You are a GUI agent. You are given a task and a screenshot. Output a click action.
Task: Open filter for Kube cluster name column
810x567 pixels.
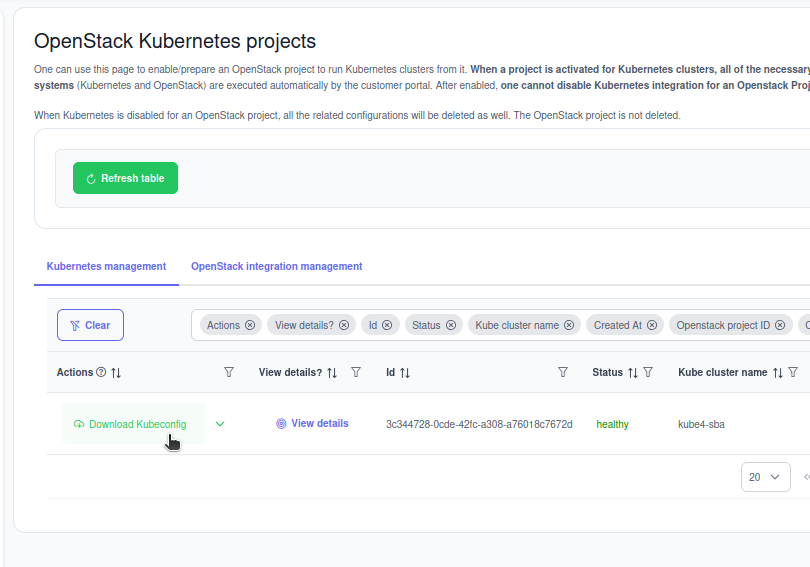tap(793, 372)
